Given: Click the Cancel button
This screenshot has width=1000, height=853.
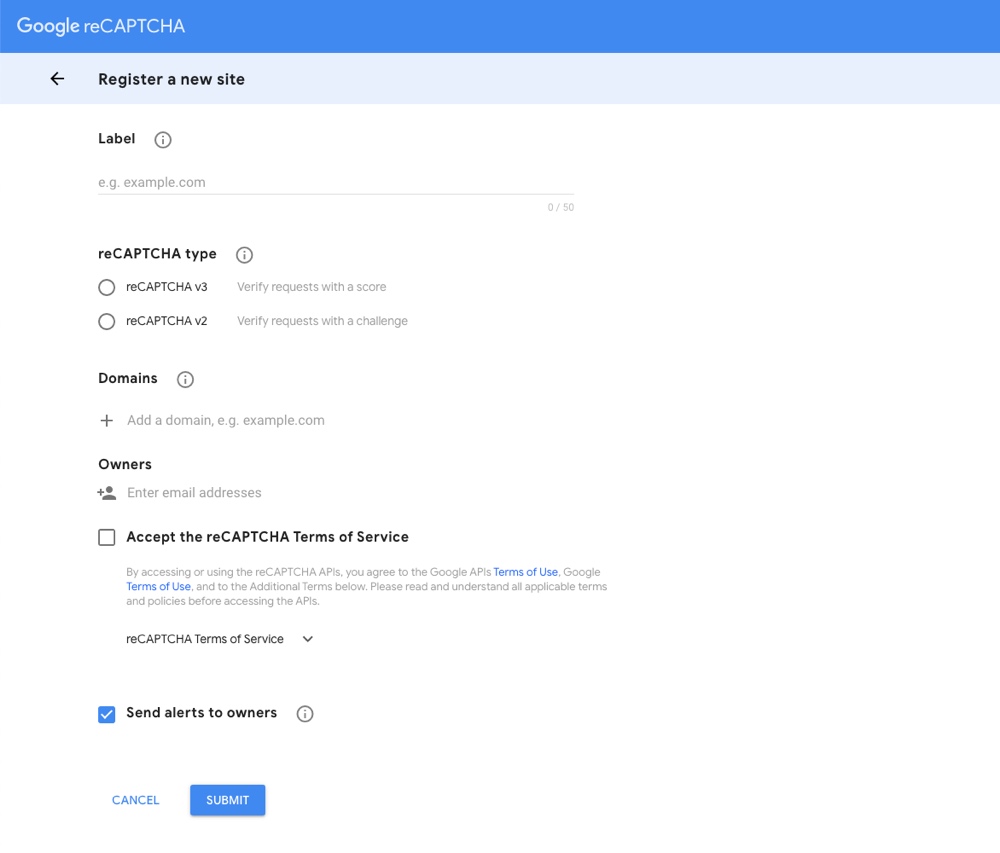Looking at the screenshot, I should coord(136,800).
